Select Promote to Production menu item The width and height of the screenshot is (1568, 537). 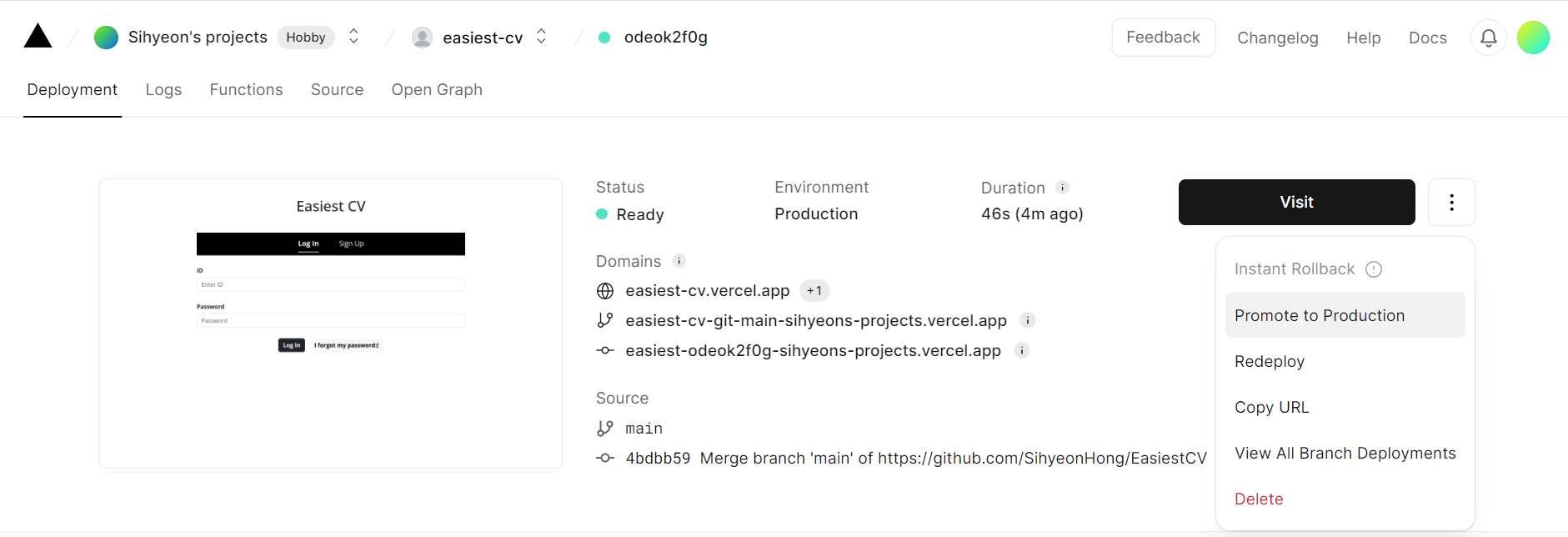click(x=1345, y=315)
